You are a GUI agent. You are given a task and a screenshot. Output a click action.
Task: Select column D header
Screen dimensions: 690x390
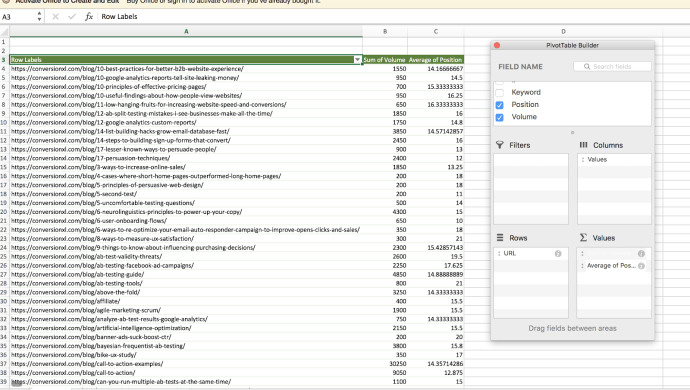coord(563,32)
